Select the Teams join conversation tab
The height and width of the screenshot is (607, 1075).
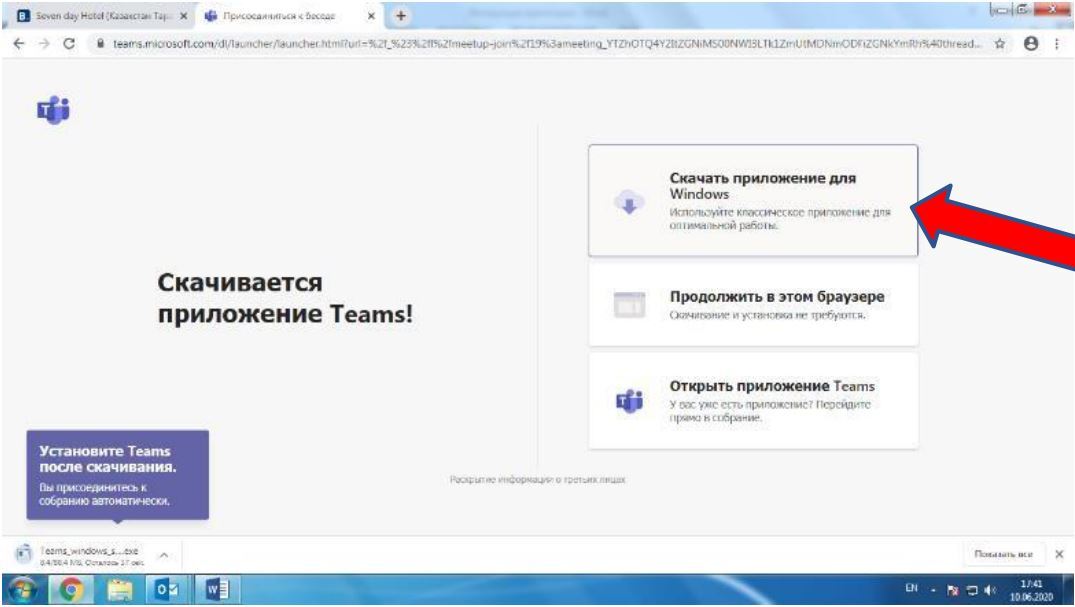tap(291, 15)
